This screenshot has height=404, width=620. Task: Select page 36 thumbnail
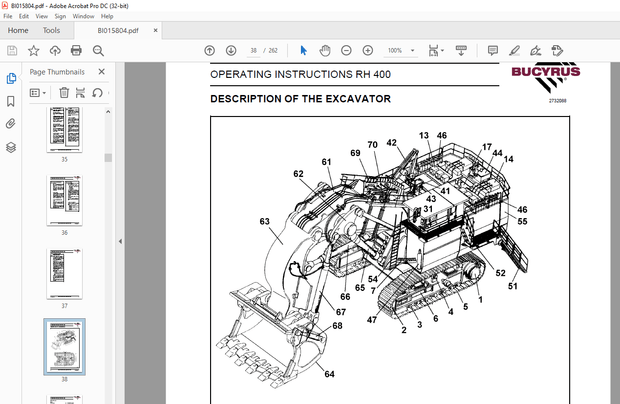[64, 200]
